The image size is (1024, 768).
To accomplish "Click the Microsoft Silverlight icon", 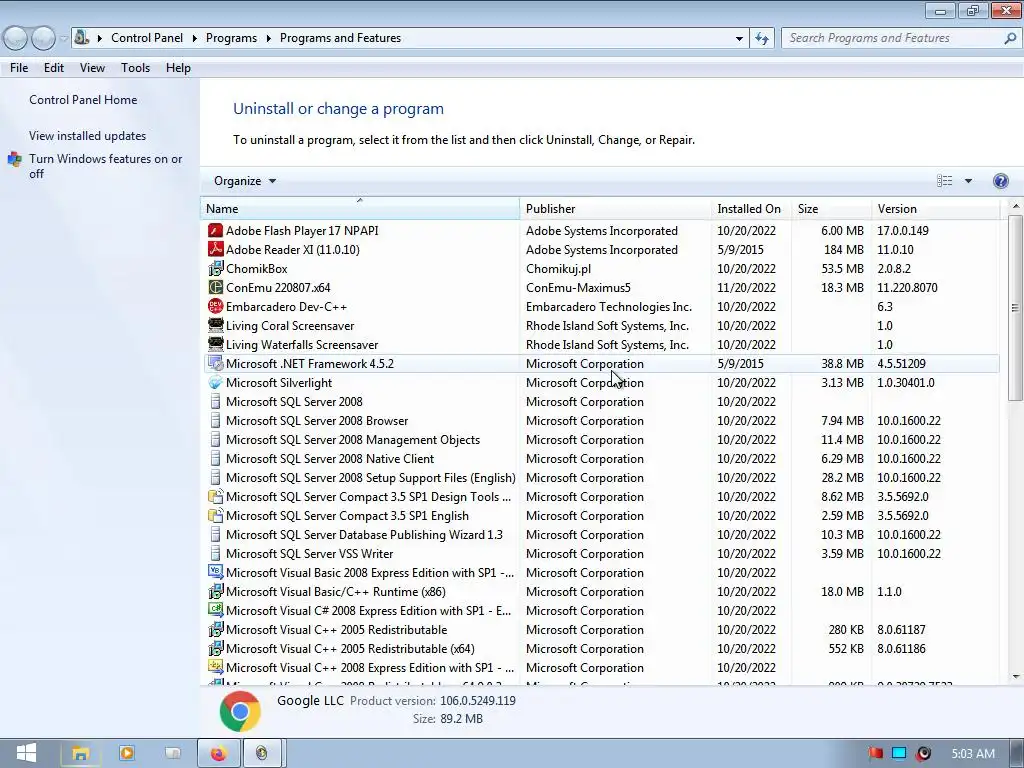I will click(215, 383).
